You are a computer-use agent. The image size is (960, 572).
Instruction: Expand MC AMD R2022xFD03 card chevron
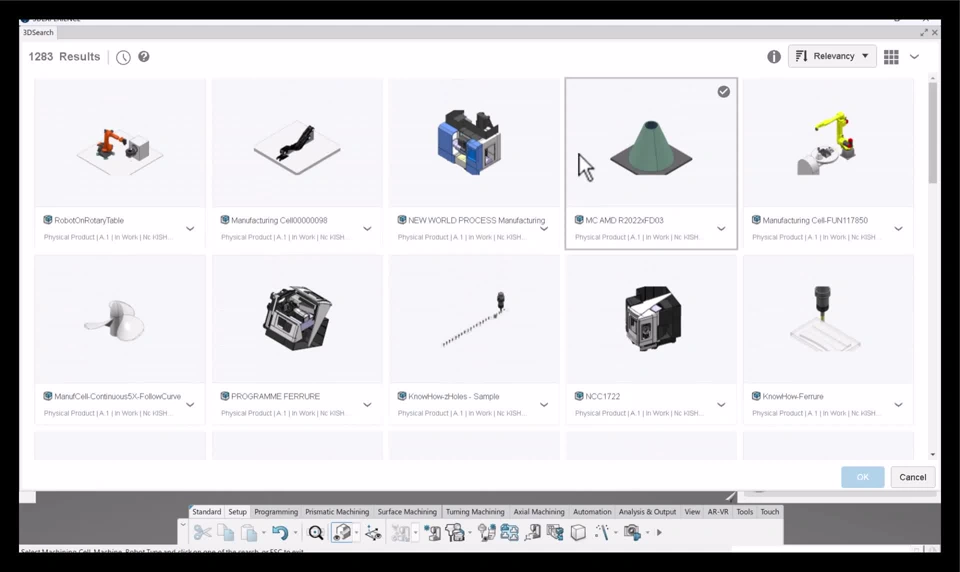(x=721, y=229)
